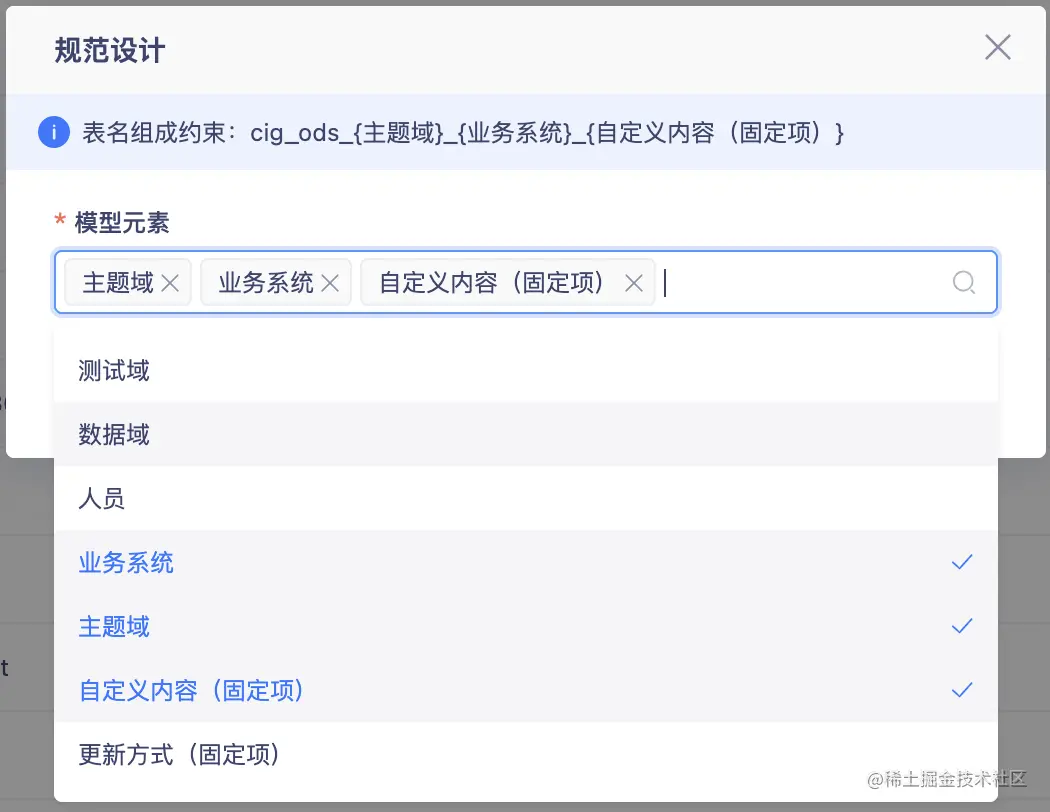Image resolution: width=1050 pixels, height=812 pixels.
Task: Select 人员 from the option list
Action: tap(101, 498)
